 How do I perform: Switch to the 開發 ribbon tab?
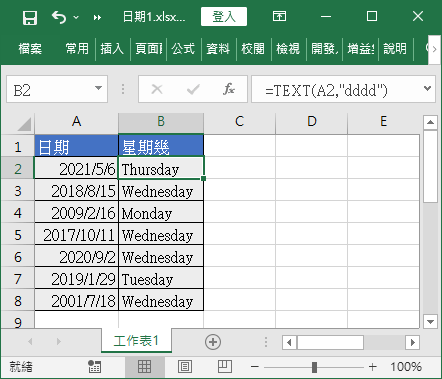[324, 49]
